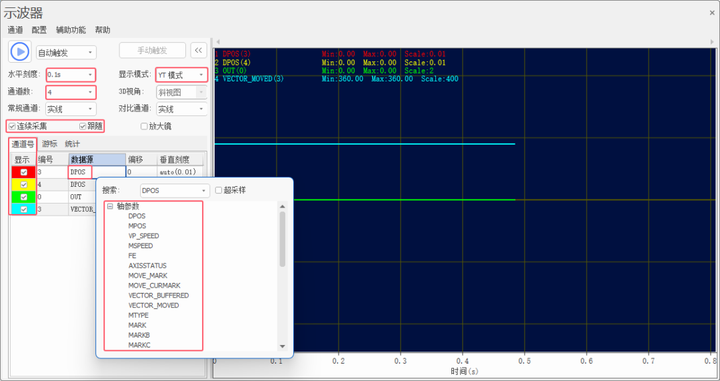
Task: Click the parameter list vertical scrollbar thumb
Action: tap(282, 239)
